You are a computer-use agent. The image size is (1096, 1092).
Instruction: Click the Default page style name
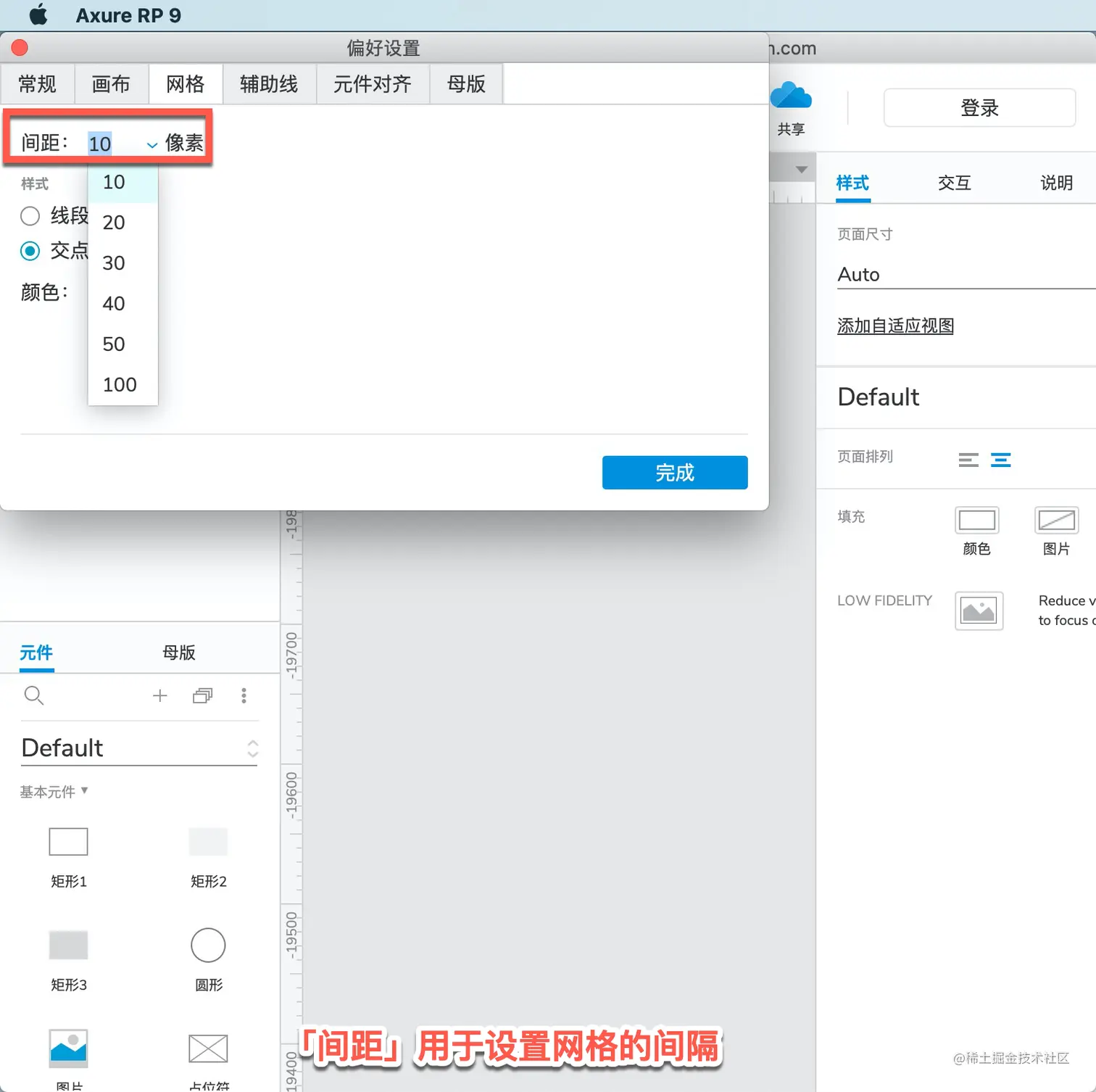[879, 397]
